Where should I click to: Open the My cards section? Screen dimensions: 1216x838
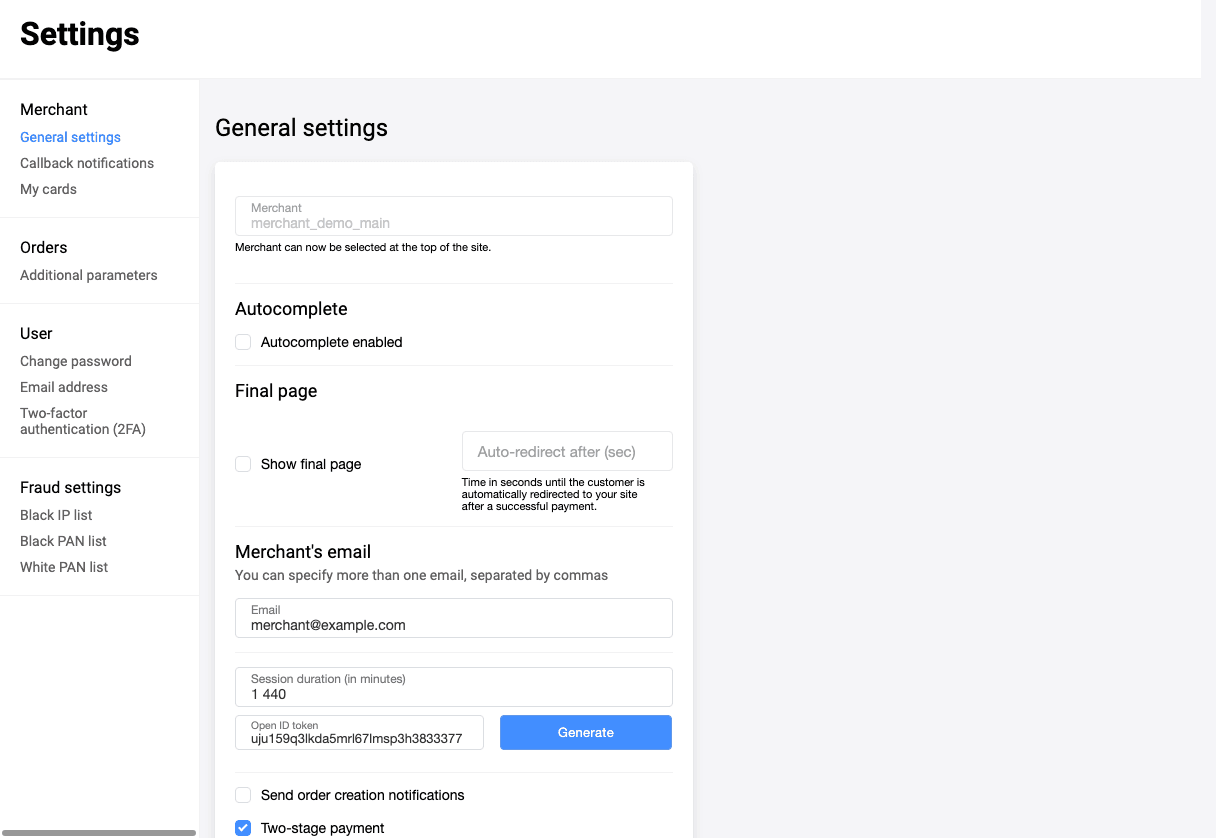(48, 189)
